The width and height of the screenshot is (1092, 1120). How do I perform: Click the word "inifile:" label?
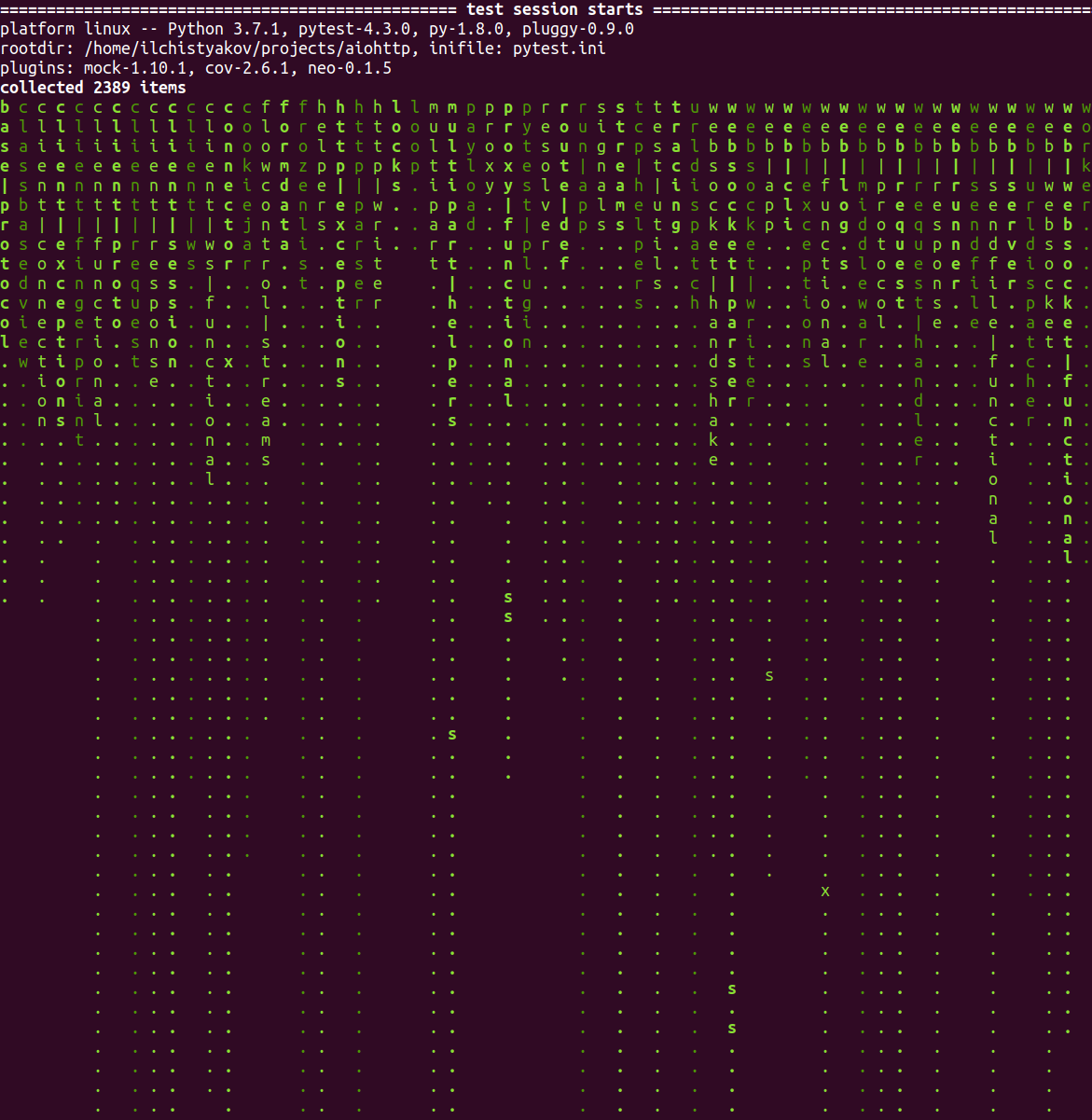pos(461,48)
